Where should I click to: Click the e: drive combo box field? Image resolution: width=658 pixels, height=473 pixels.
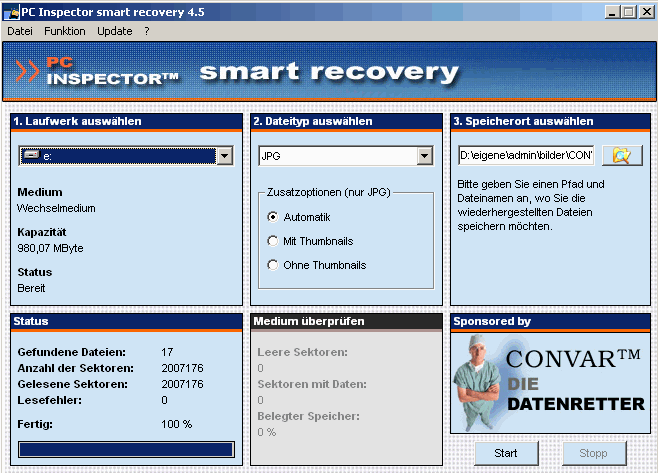126,156
